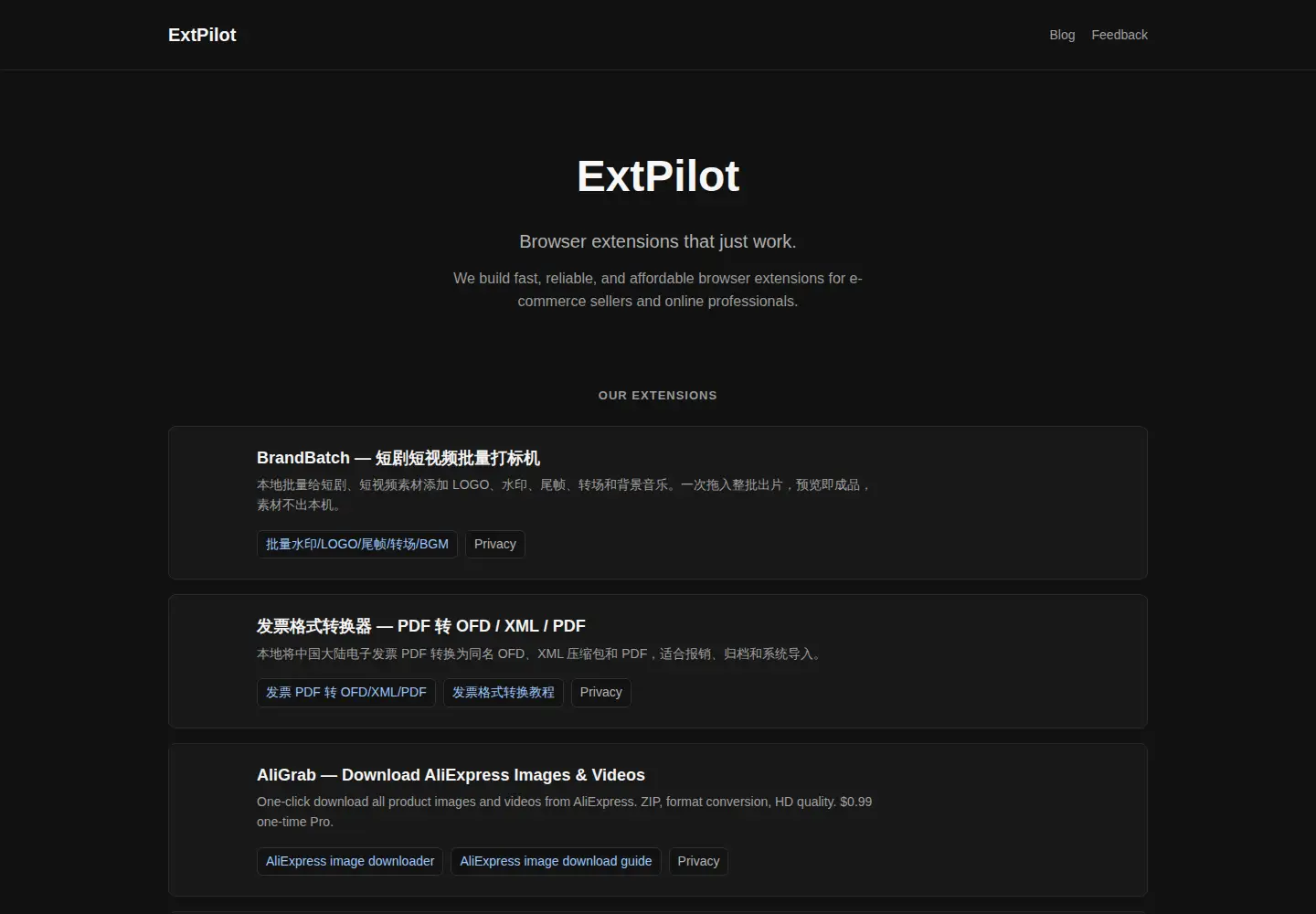1316x914 pixels.
Task: Open the Feedback link in the header
Action: click(1120, 35)
